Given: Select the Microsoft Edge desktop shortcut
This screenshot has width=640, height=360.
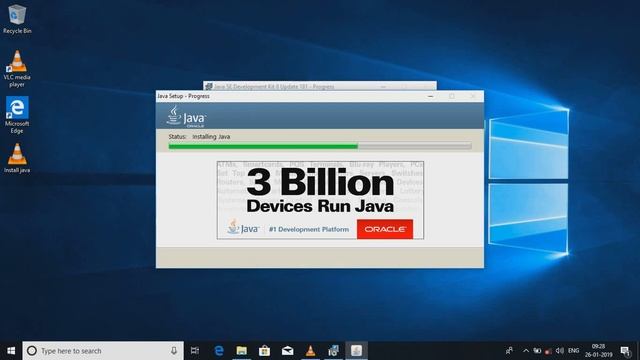Looking at the screenshot, I should tap(17, 115).
